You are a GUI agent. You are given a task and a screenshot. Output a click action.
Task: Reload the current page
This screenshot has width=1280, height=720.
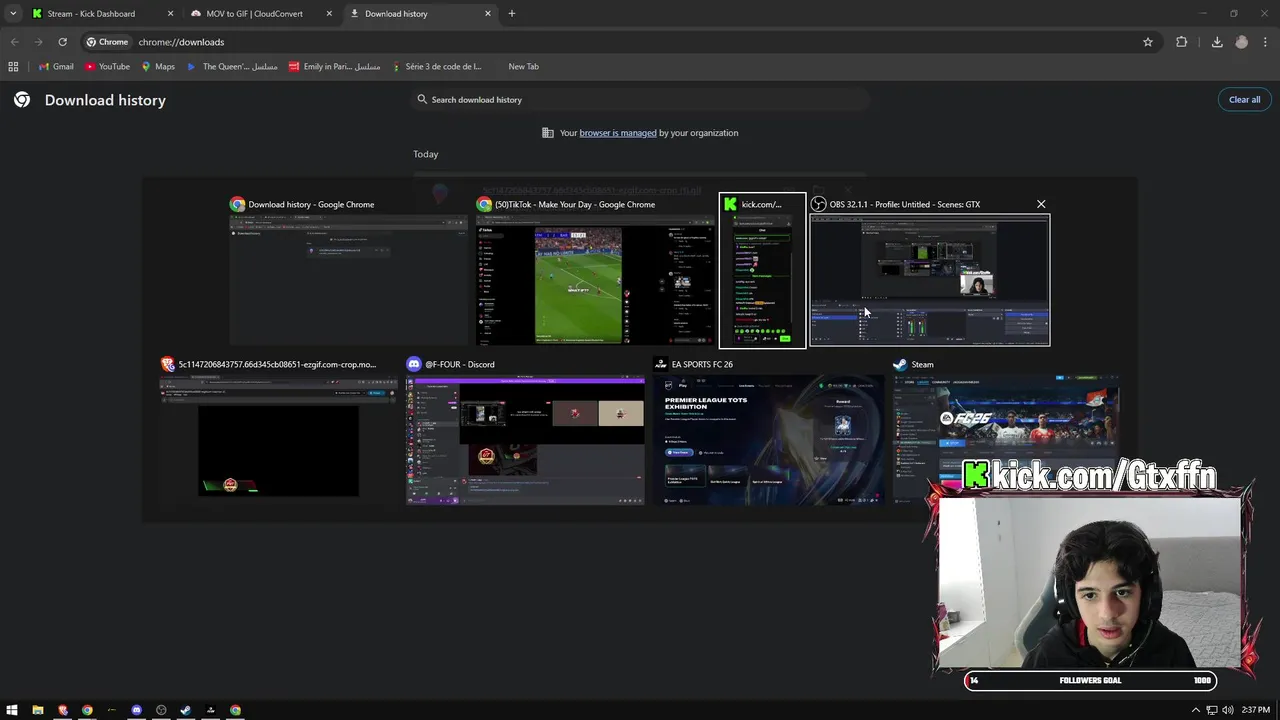pyautogui.click(x=62, y=42)
